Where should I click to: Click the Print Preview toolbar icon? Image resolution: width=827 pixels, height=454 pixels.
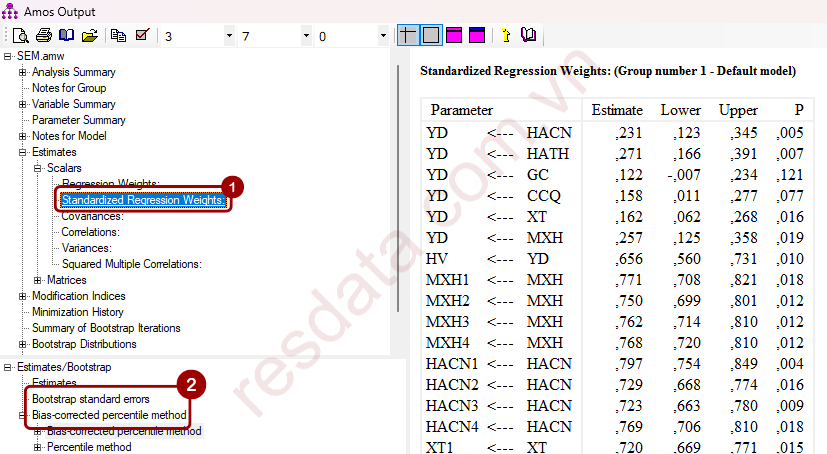pos(21,36)
